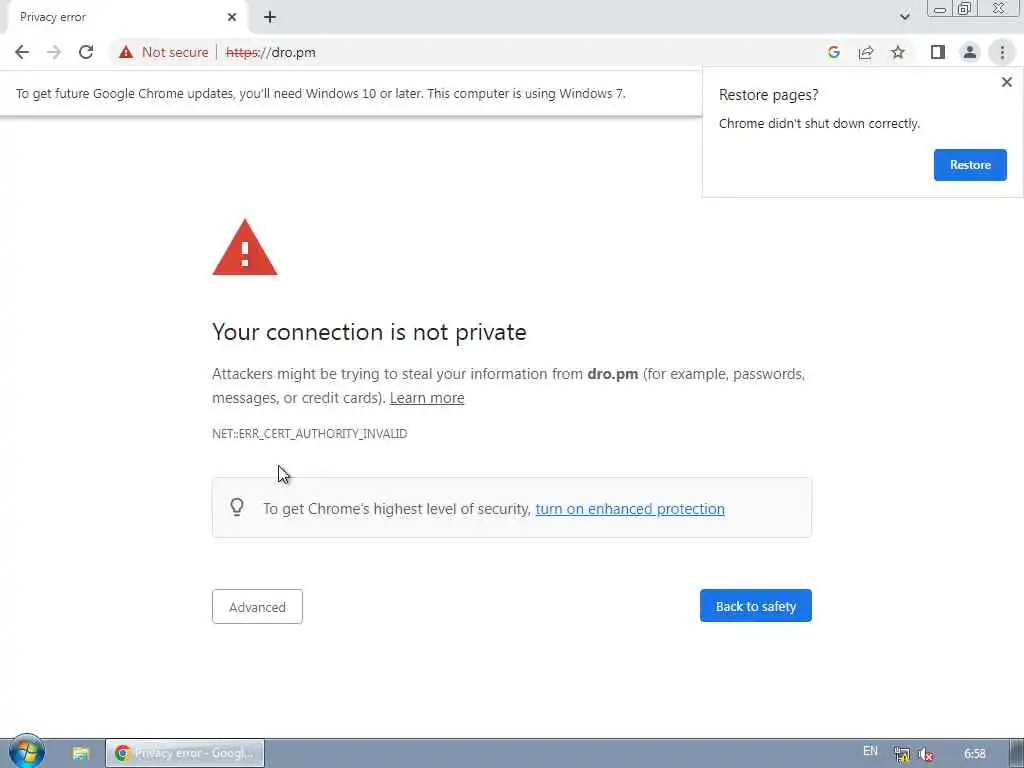
Task: Open the profile avatar menu
Action: (x=970, y=52)
